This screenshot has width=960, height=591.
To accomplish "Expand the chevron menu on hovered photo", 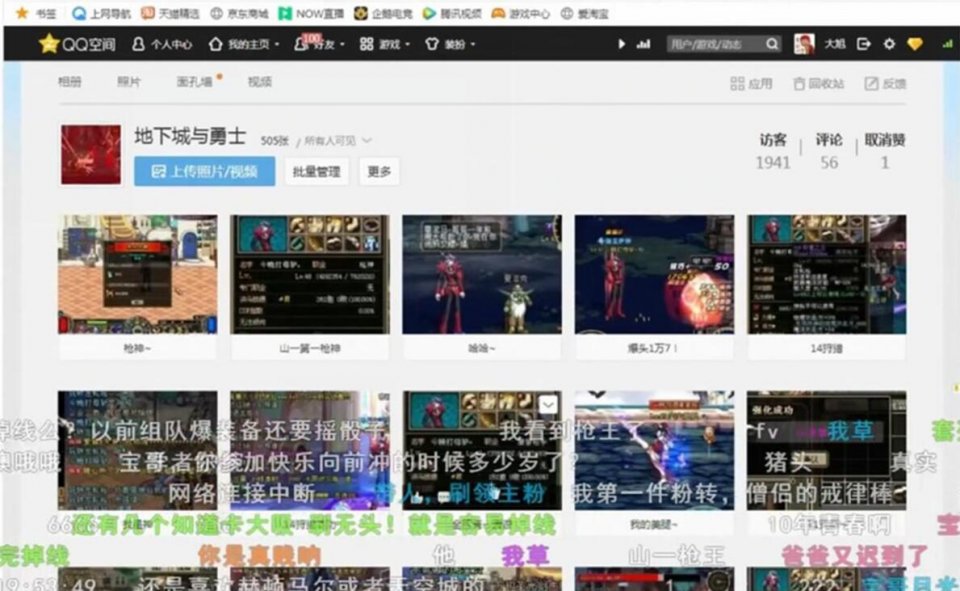I will tap(548, 404).
